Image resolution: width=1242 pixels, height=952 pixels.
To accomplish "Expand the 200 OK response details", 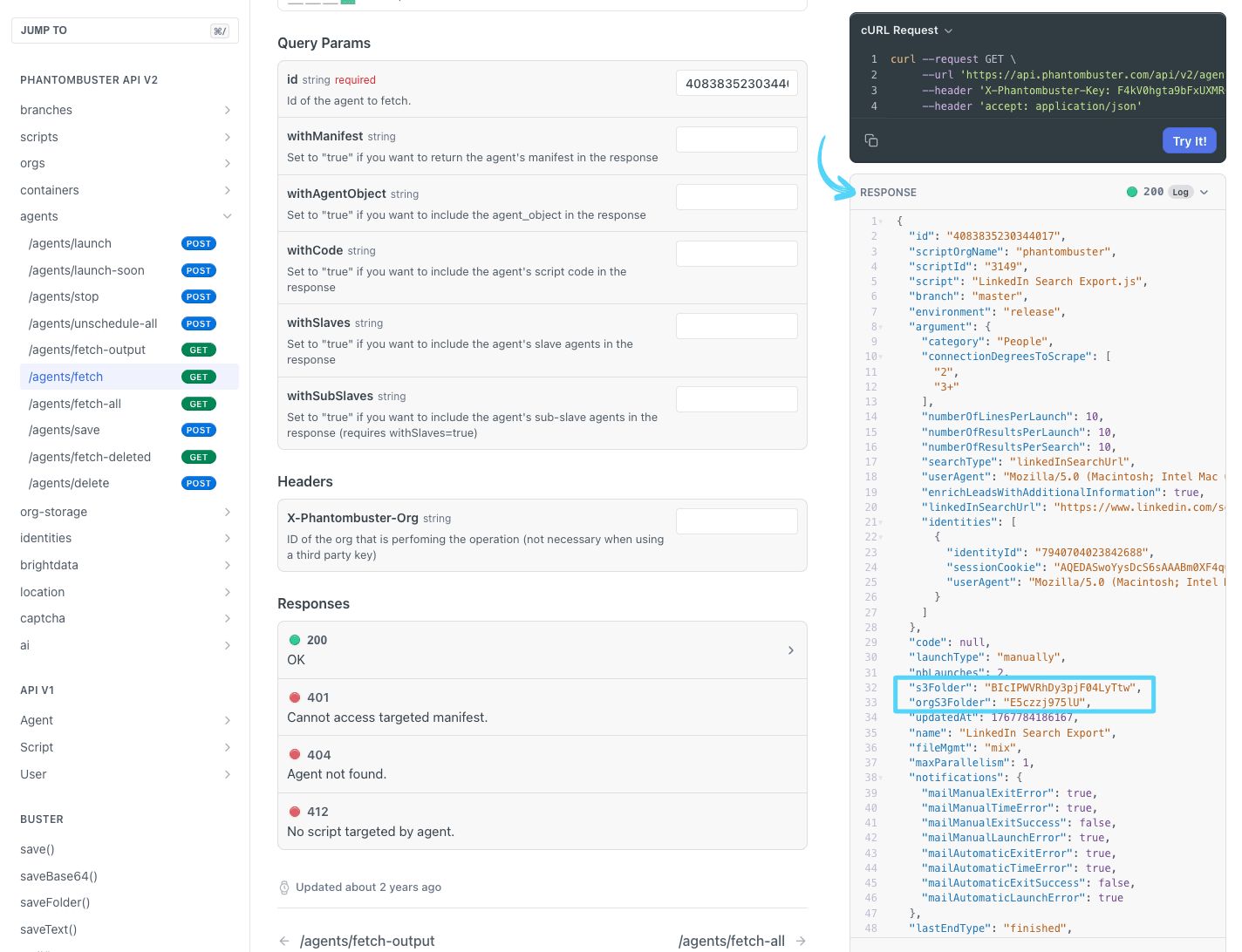I will tap(790, 649).
